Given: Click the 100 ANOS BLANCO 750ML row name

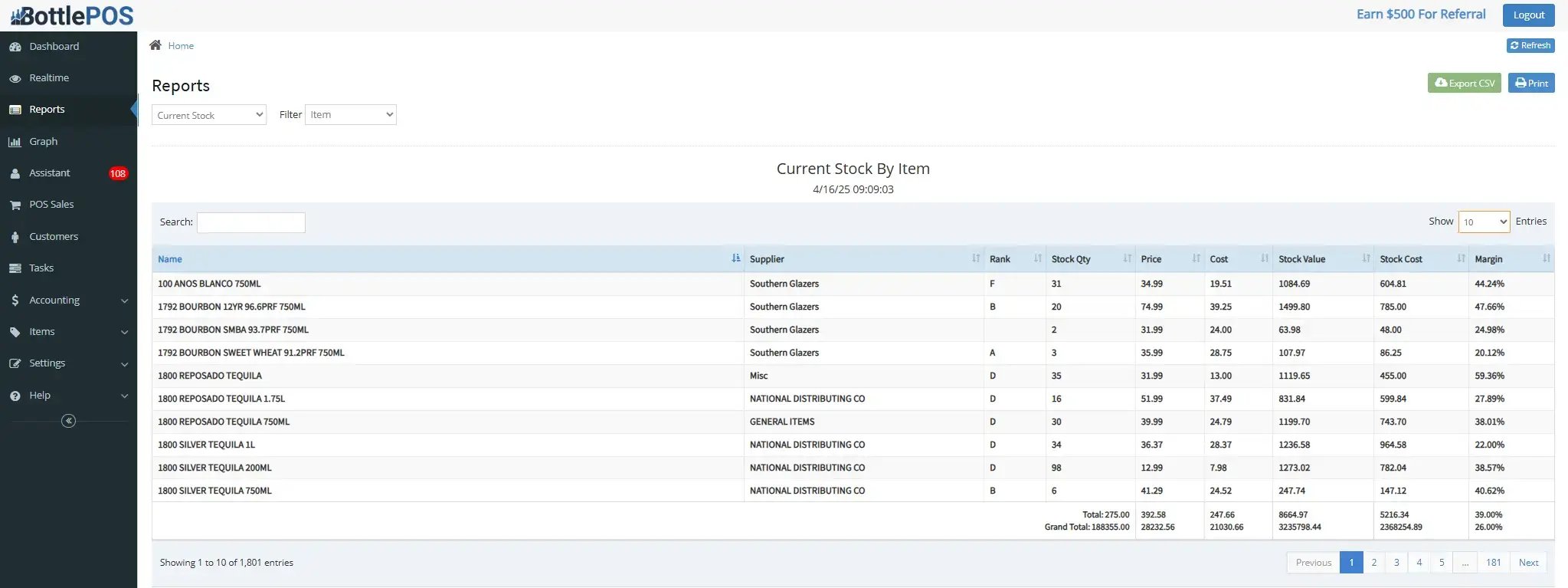Looking at the screenshot, I should (209, 284).
